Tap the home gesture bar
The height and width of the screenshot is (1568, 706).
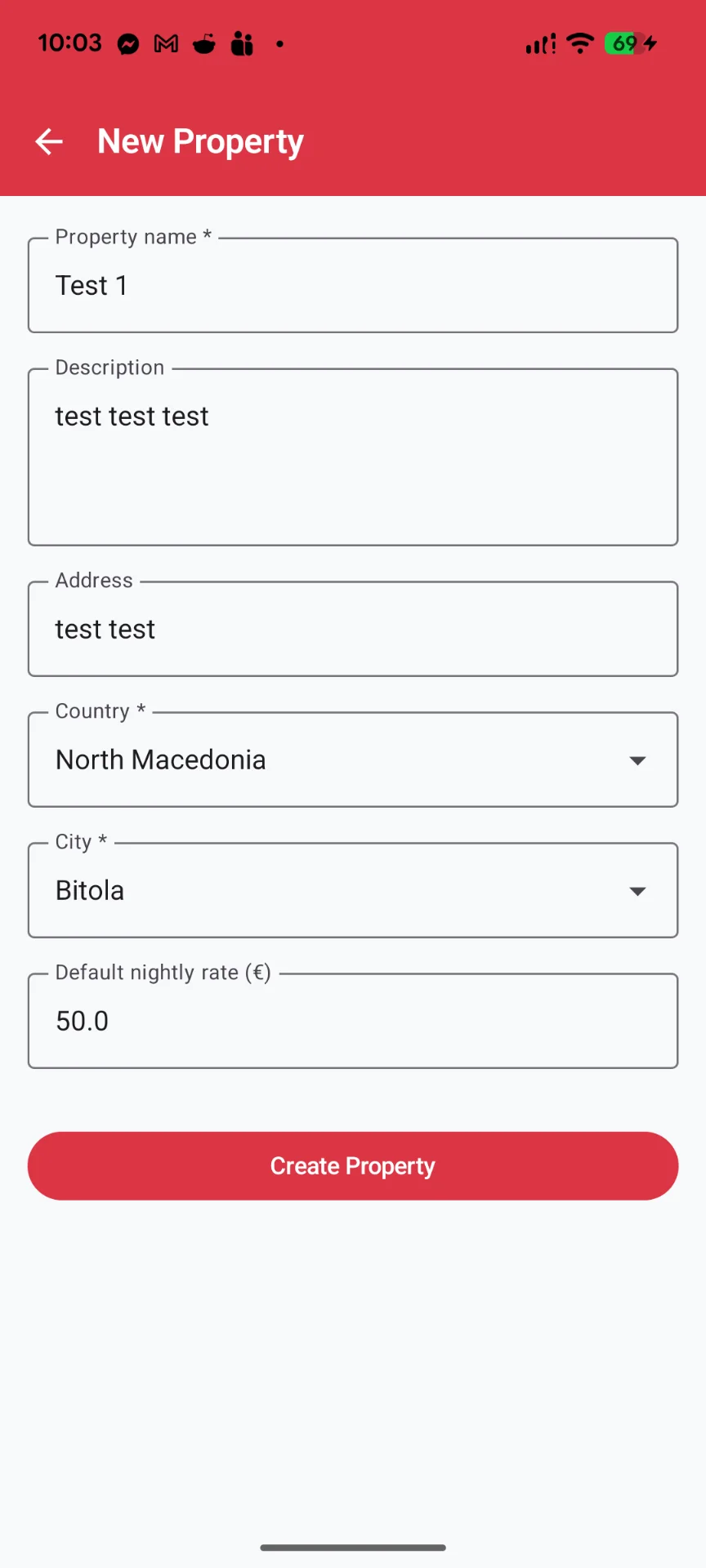[x=353, y=1548]
